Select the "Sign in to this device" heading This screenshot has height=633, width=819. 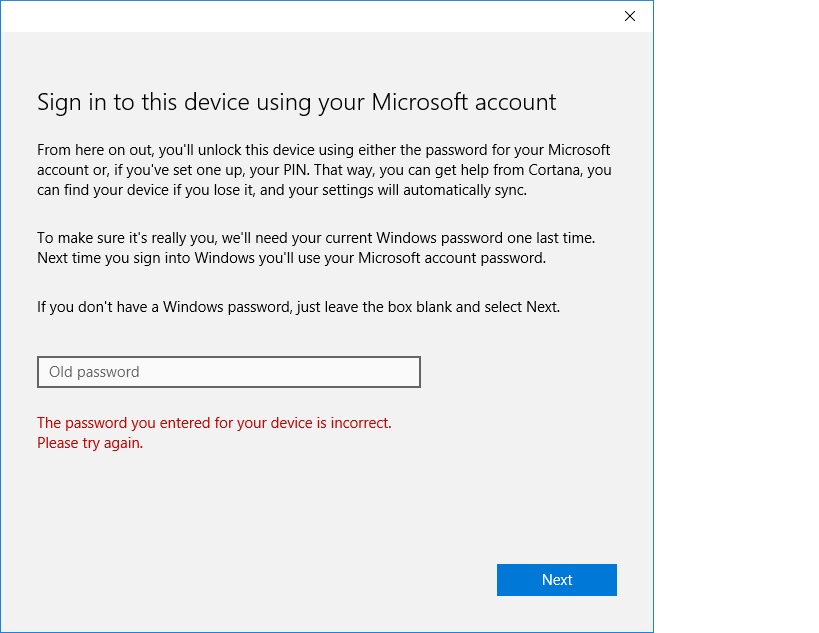[x=296, y=102]
